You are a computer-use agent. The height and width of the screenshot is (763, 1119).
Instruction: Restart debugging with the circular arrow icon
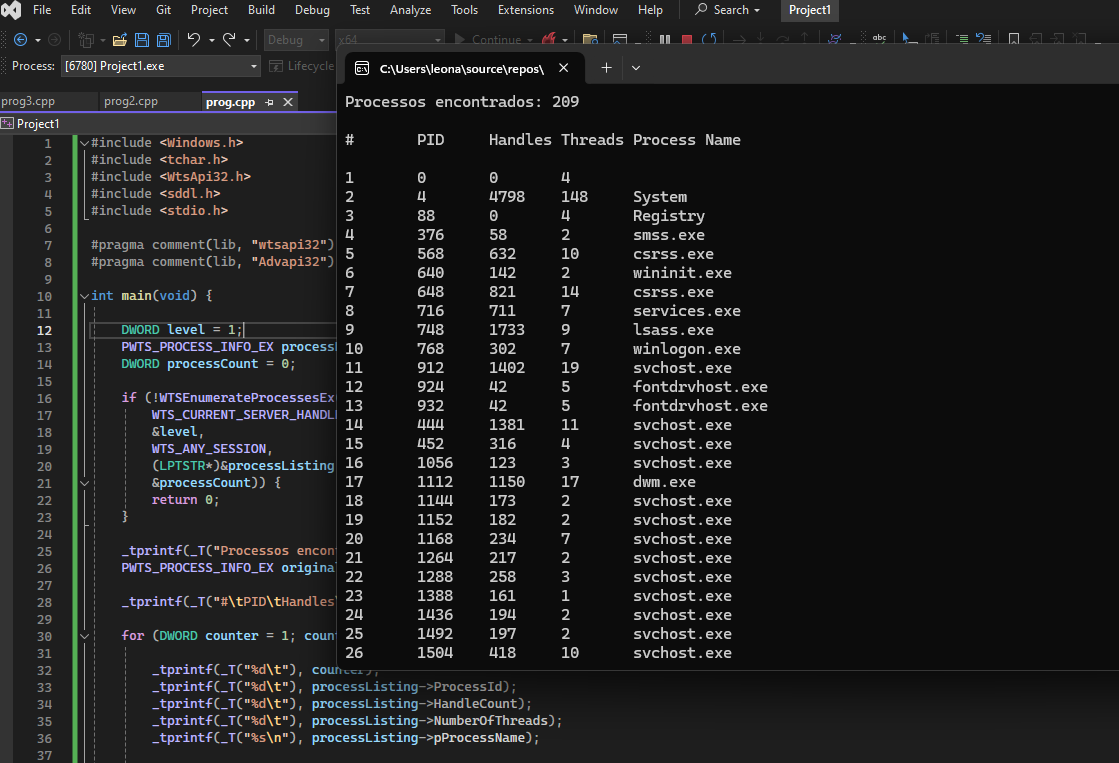(x=709, y=40)
